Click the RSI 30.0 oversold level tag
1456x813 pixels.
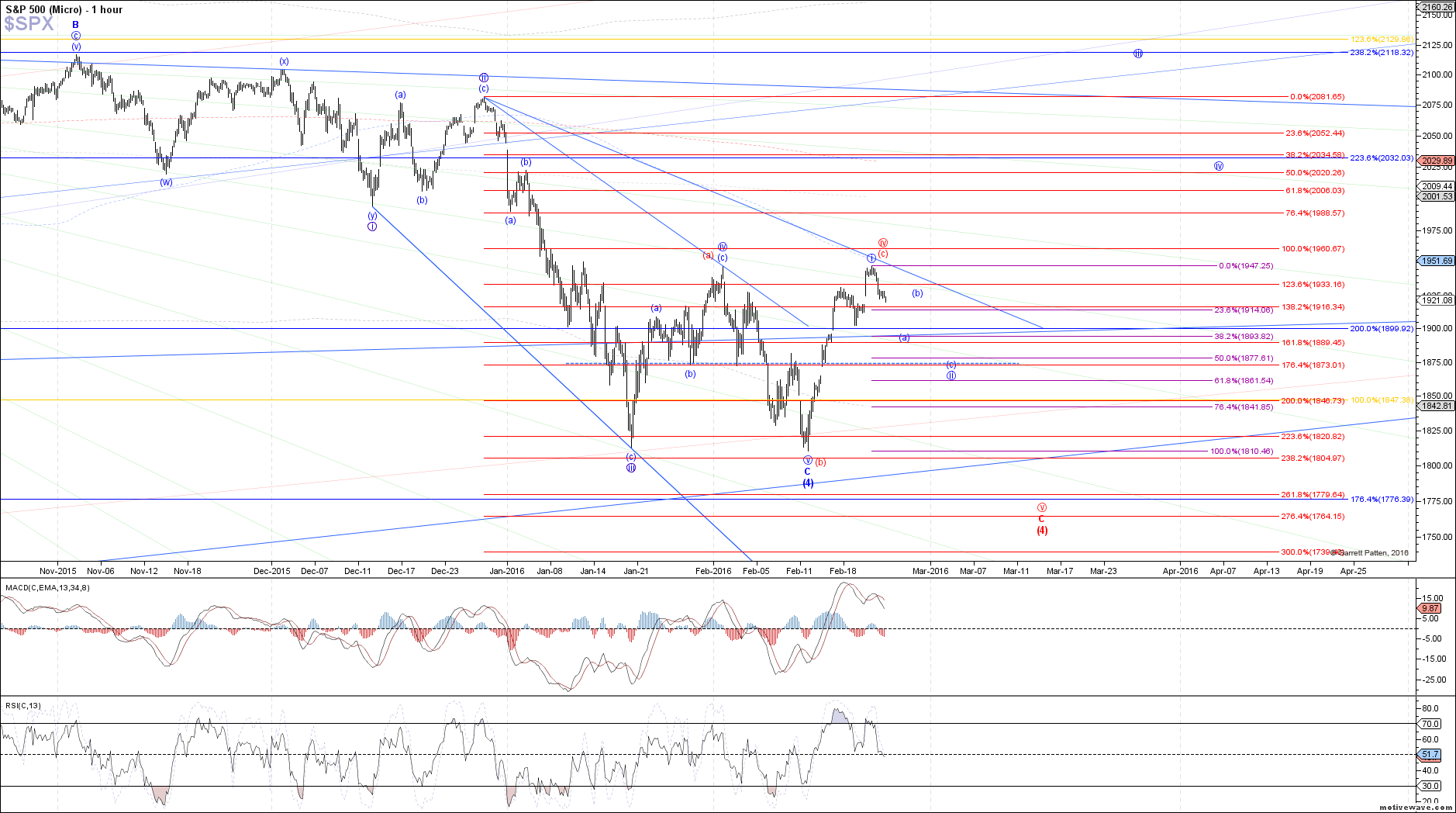pyautogui.click(x=1430, y=786)
